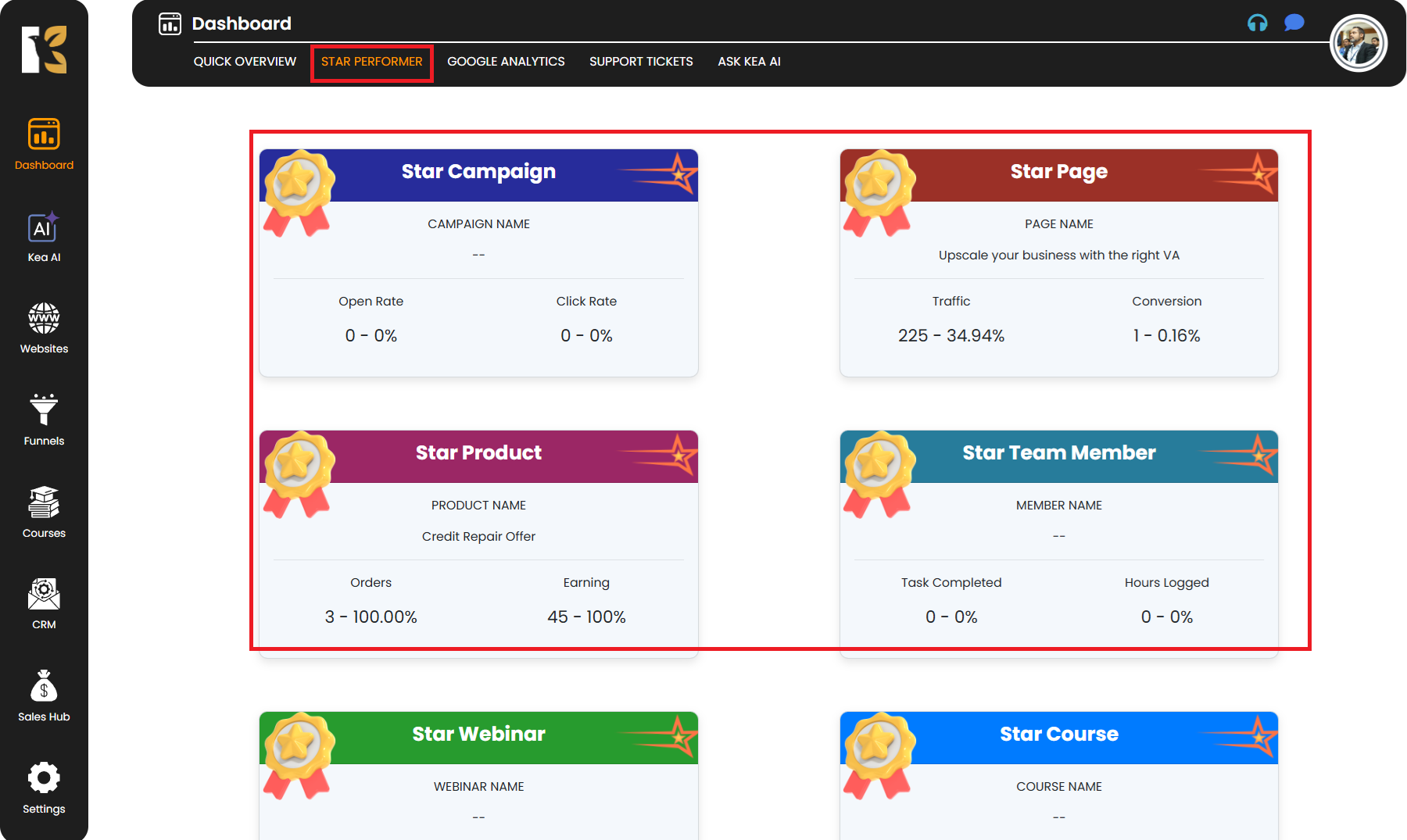Image resolution: width=1407 pixels, height=840 pixels.
Task: Click the Credit Repair Offer product name
Action: click(478, 537)
